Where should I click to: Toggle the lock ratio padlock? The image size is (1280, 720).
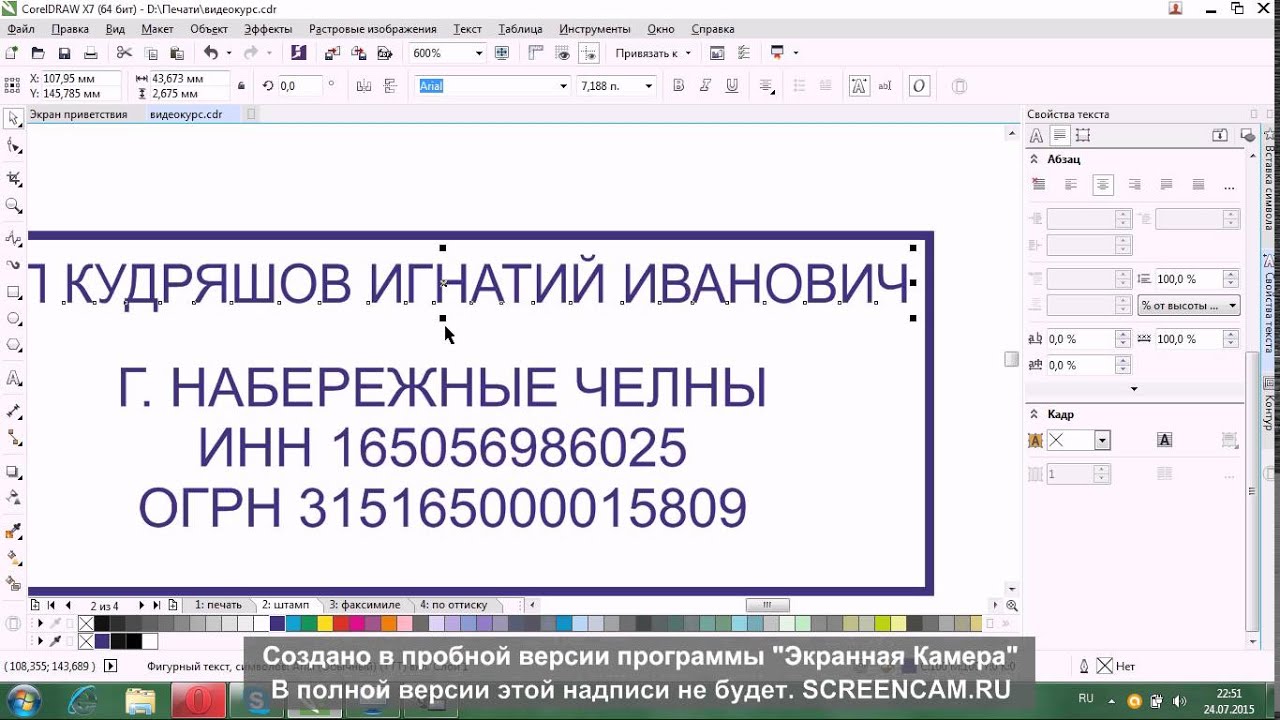click(x=241, y=86)
